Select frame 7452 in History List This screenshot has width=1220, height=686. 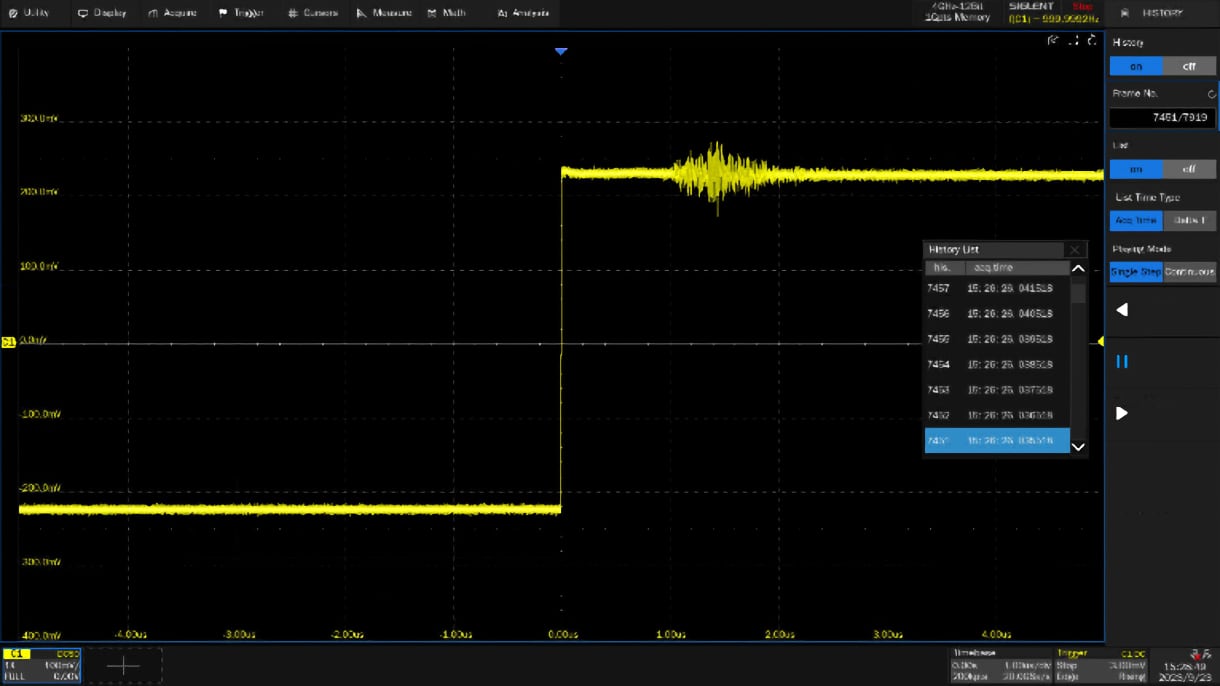point(997,415)
